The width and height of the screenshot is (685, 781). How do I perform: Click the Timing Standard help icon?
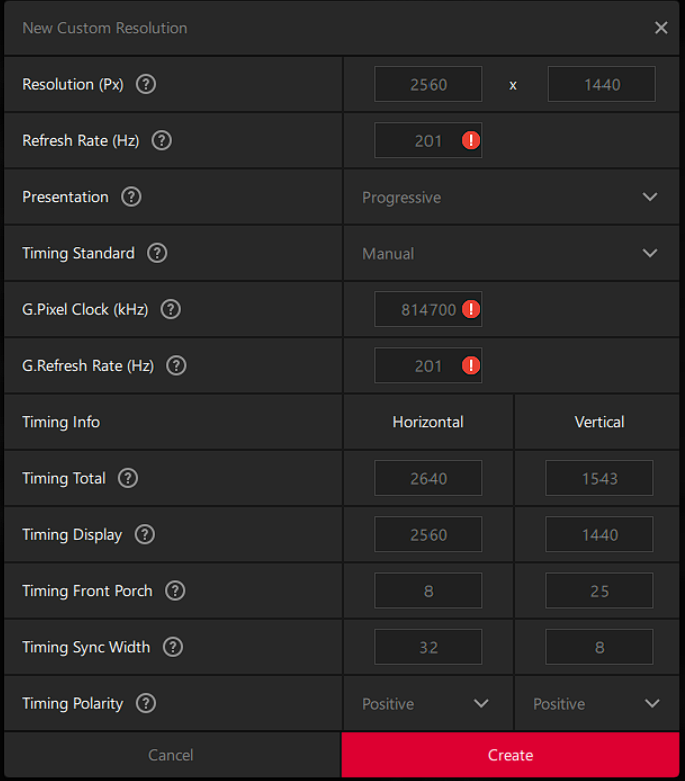[x=157, y=253]
